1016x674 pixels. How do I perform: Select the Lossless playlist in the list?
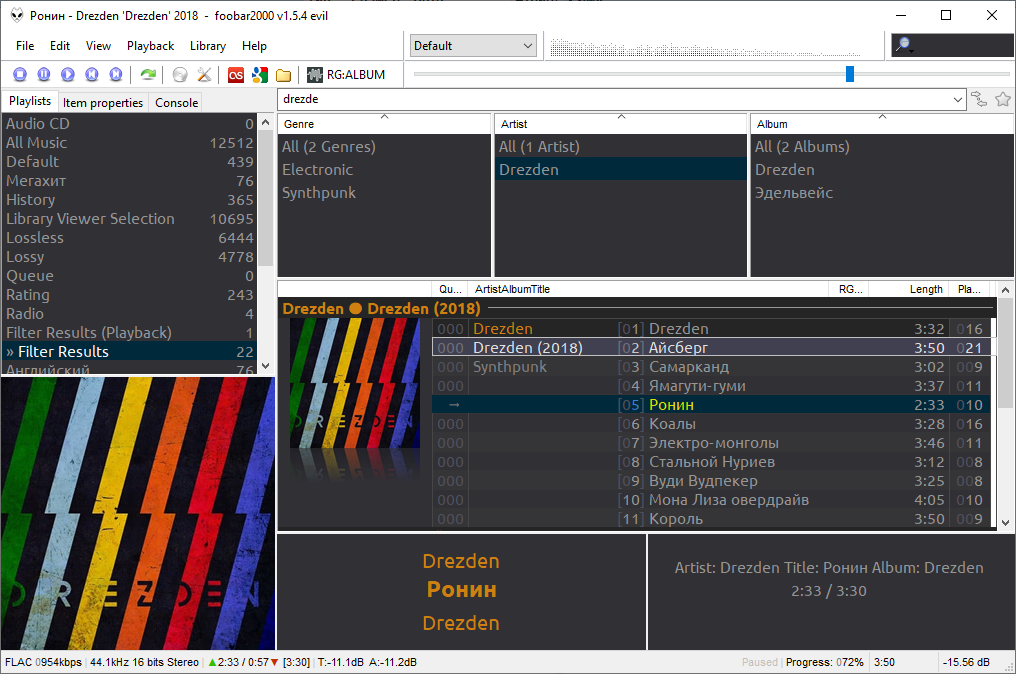[x=35, y=238]
